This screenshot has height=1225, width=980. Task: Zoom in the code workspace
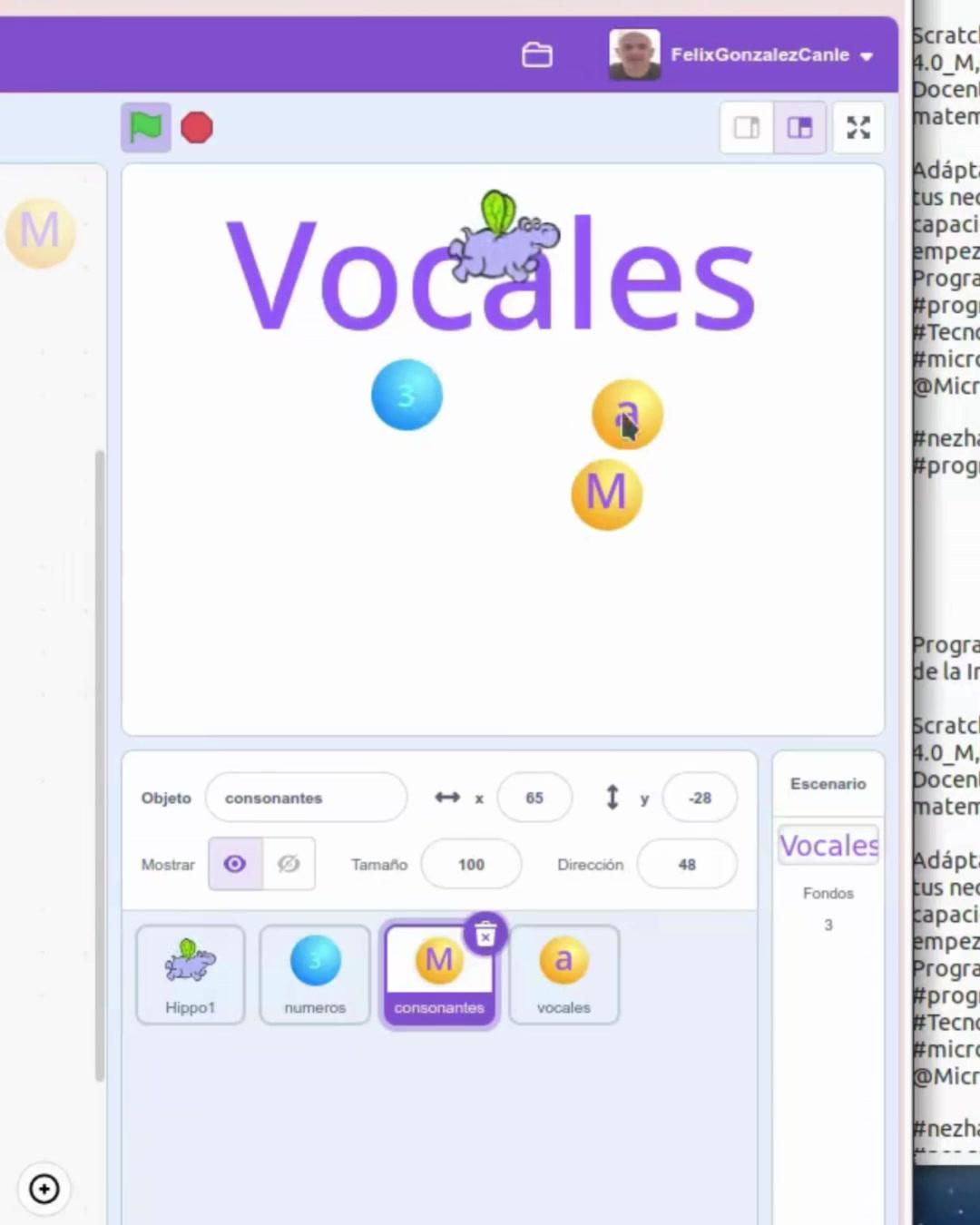click(44, 1189)
